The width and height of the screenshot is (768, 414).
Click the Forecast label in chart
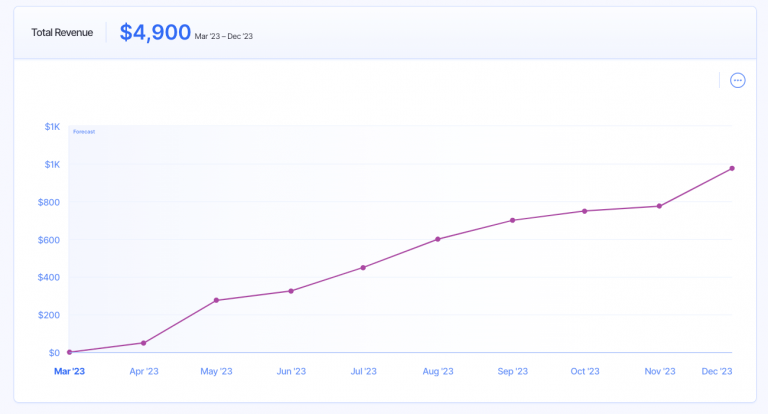point(84,131)
